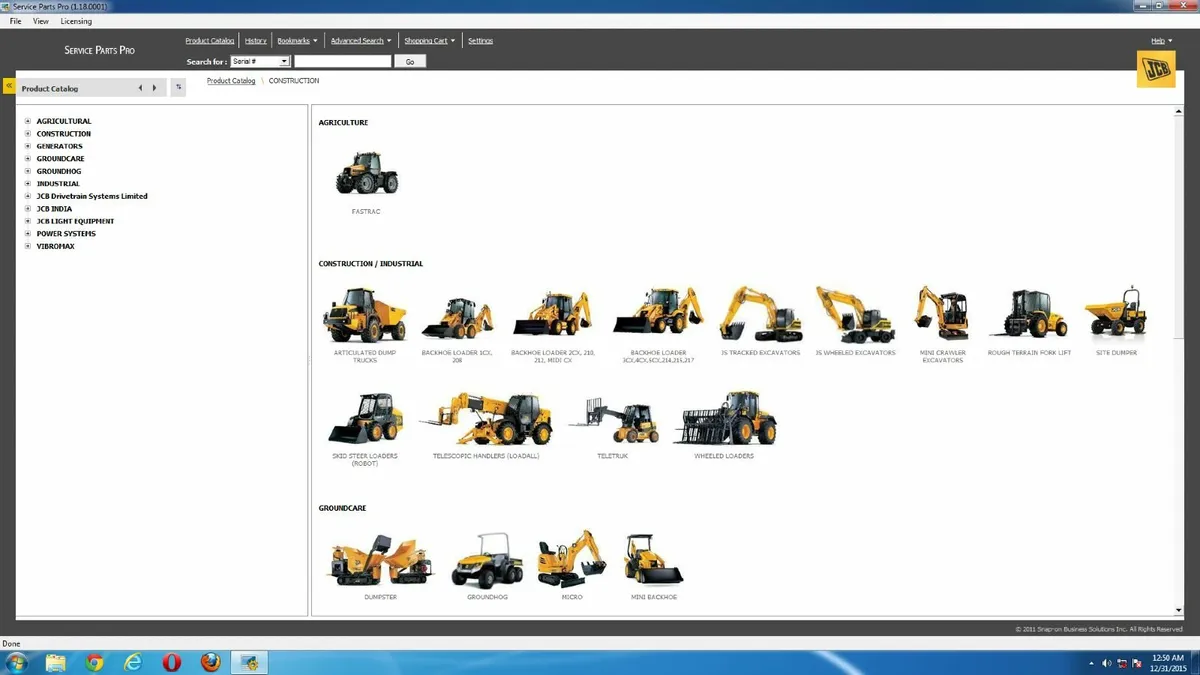Open the Bookmarks dropdown
The width and height of the screenshot is (1200, 675).
point(297,41)
